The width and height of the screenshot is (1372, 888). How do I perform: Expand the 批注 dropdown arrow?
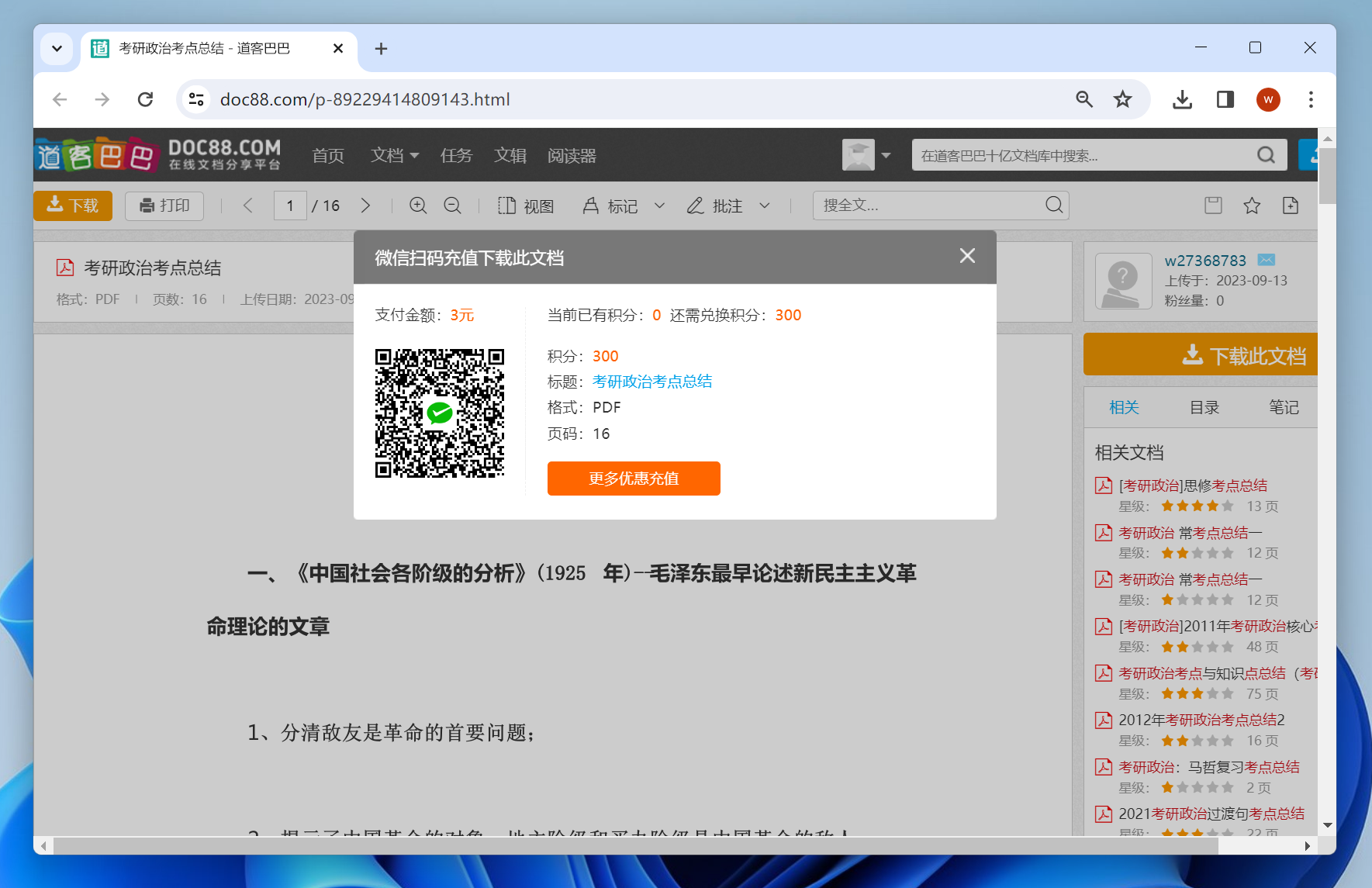pos(765,206)
